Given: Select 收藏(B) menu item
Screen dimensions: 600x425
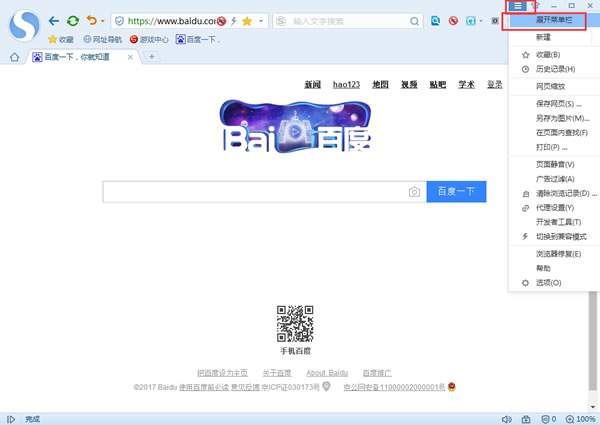Looking at the screenshot, I should pos(554,55).
